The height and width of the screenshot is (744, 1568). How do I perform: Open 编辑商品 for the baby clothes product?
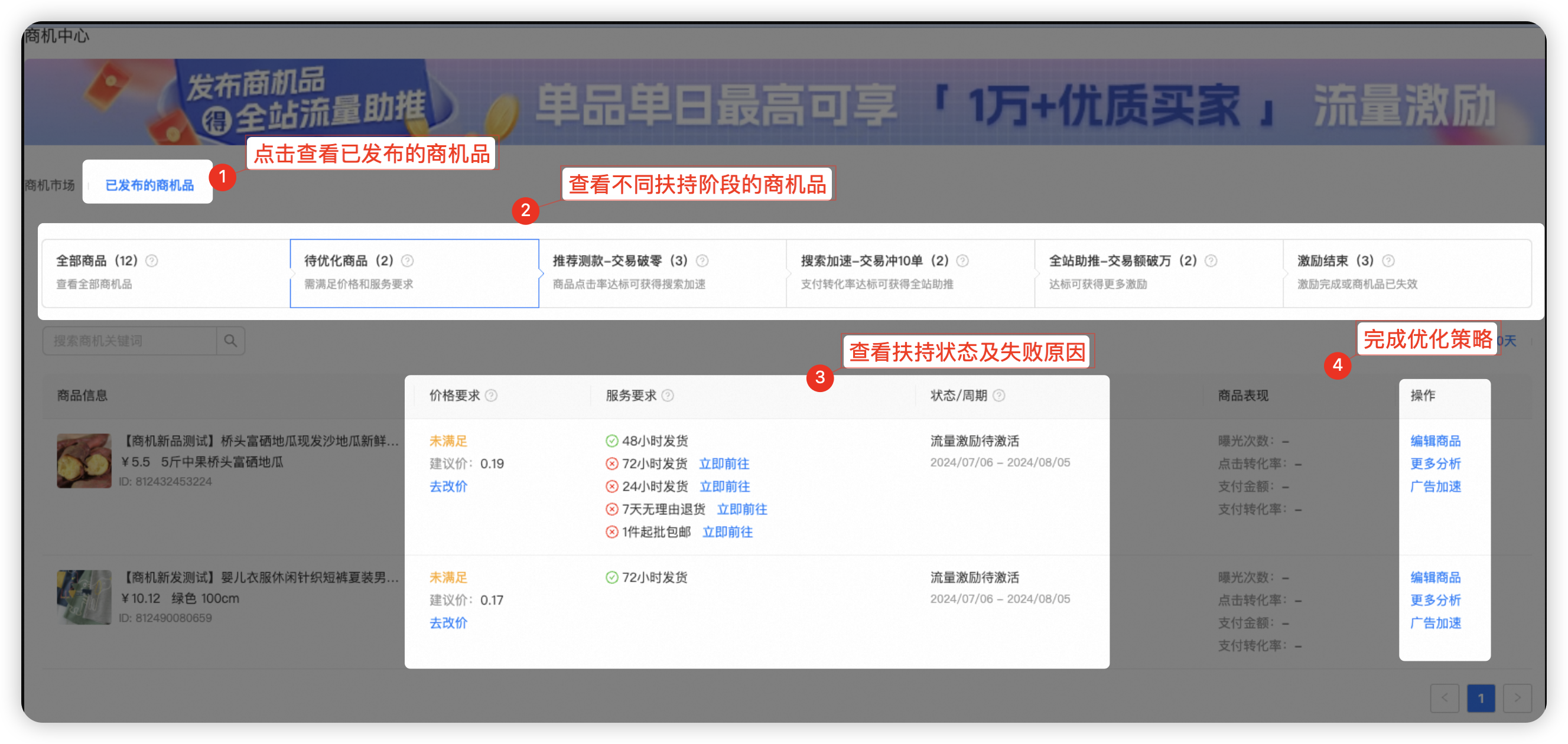coord(1436,577)
